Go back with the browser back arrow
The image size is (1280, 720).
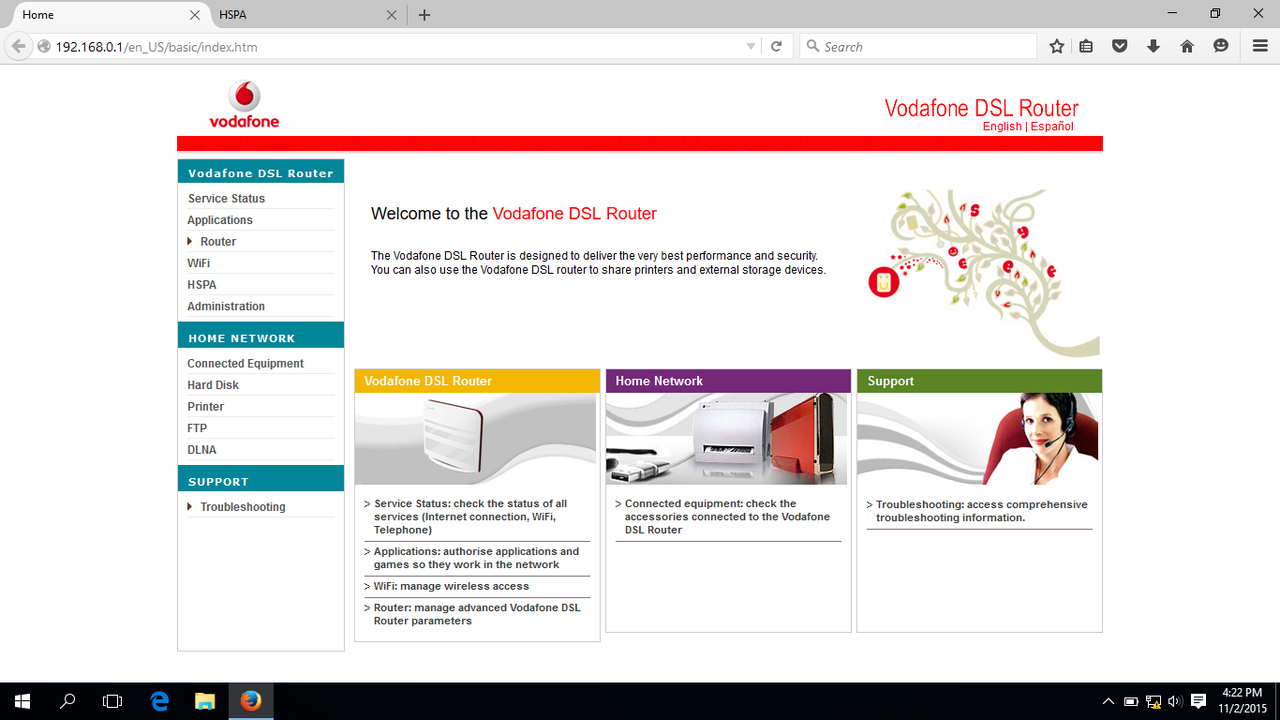pos(18,46)
